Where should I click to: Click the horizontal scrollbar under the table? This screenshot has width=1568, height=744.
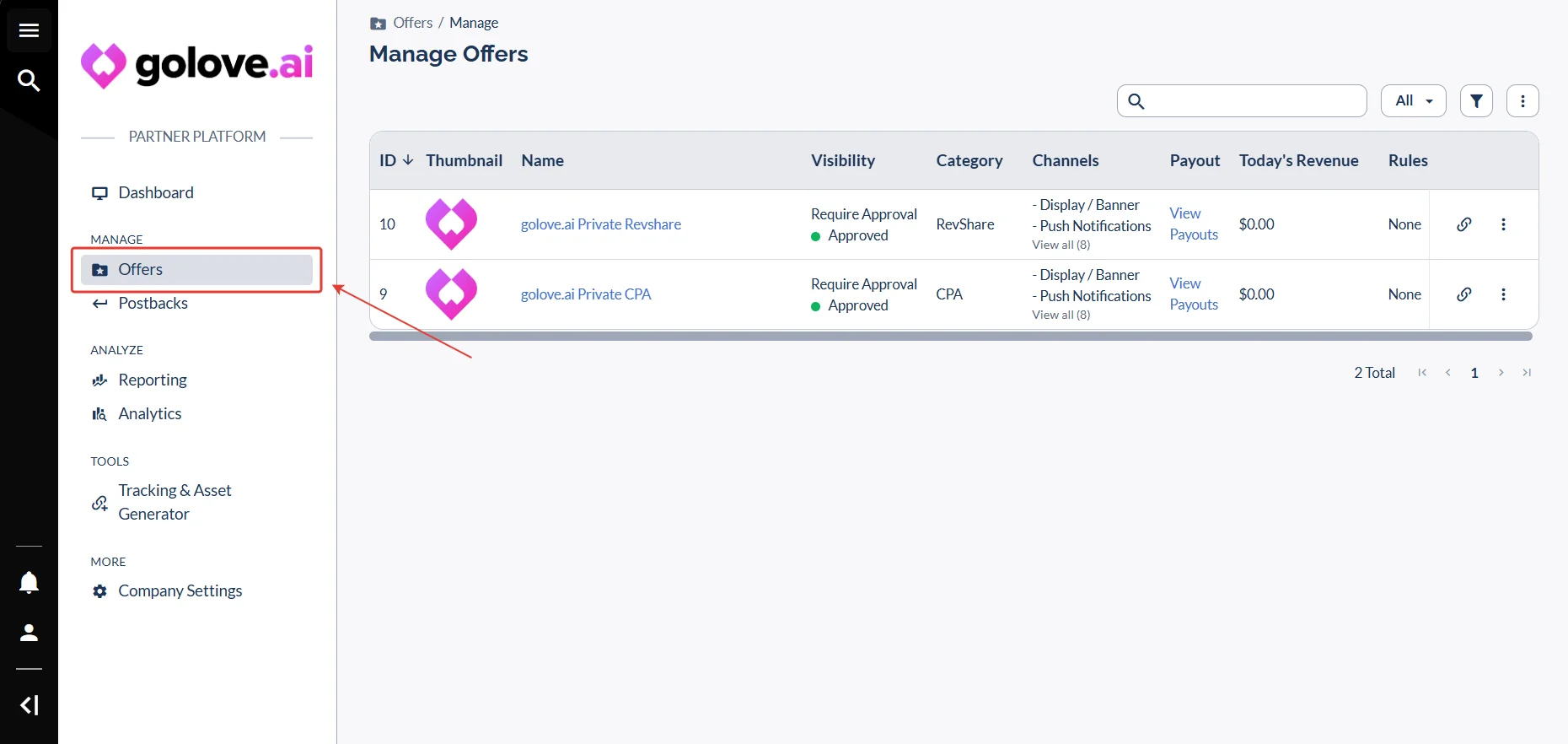951,337
